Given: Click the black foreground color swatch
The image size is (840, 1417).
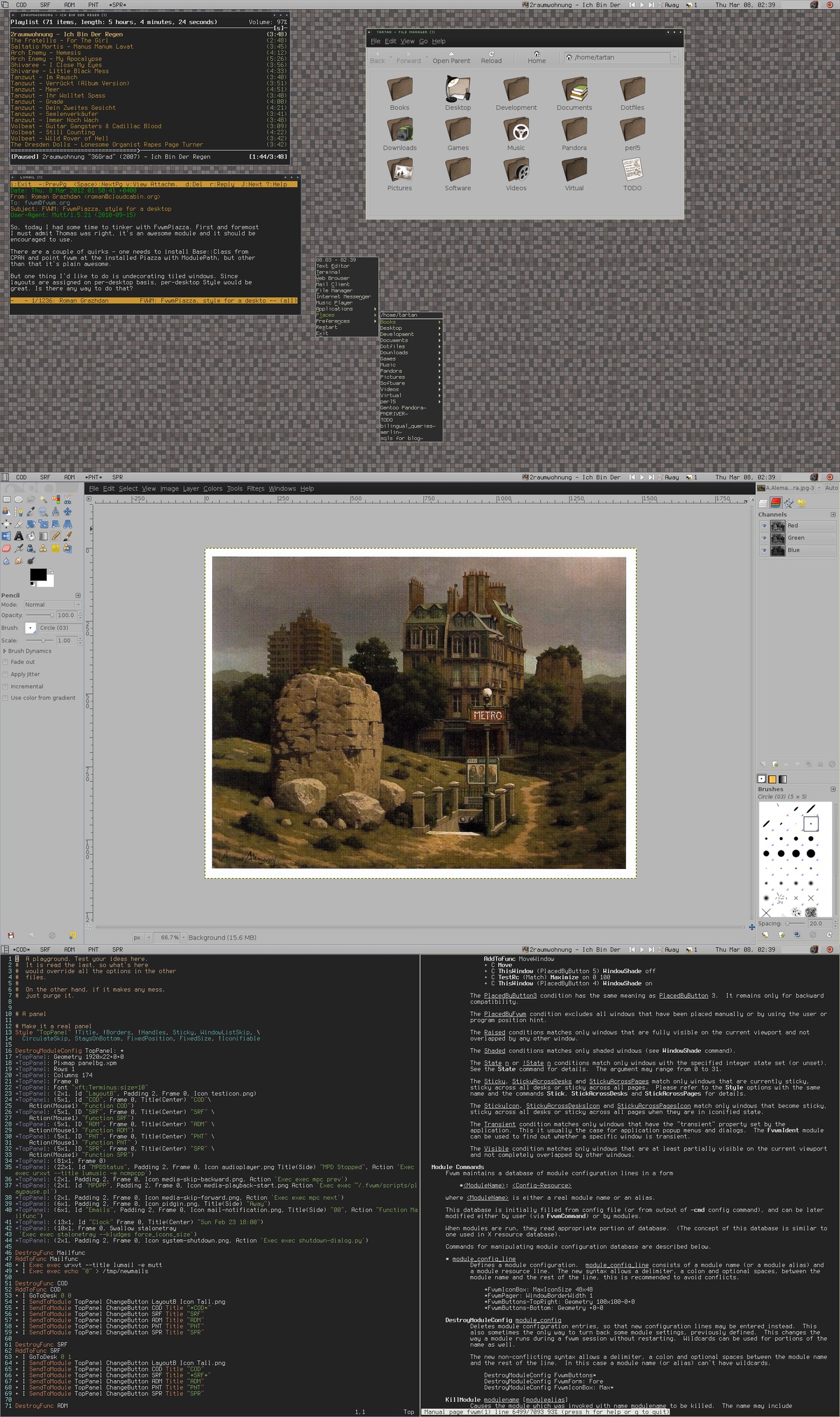Looking at the screenshot, I should 38,574.
